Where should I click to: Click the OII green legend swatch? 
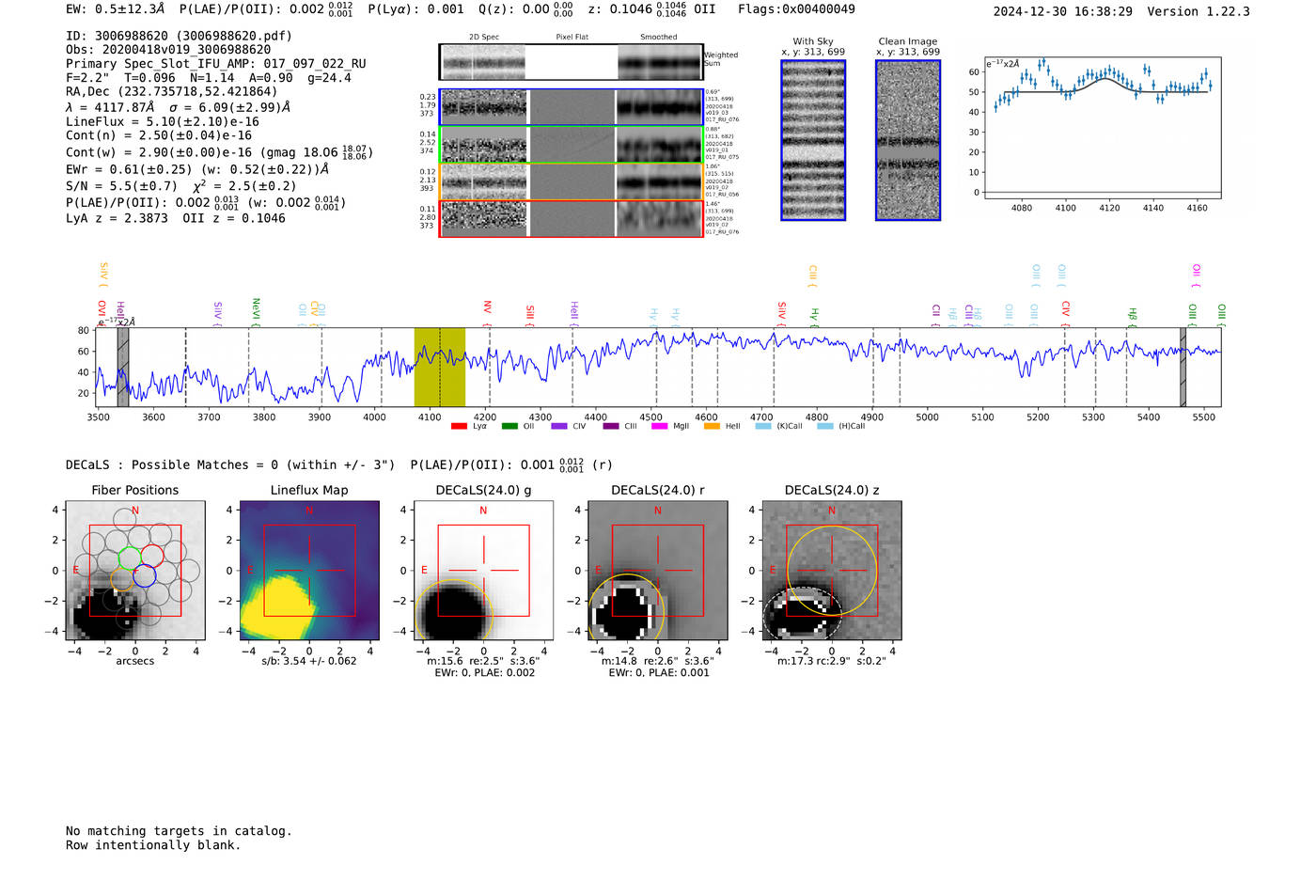pyautogui.click(x=509, y=426)
